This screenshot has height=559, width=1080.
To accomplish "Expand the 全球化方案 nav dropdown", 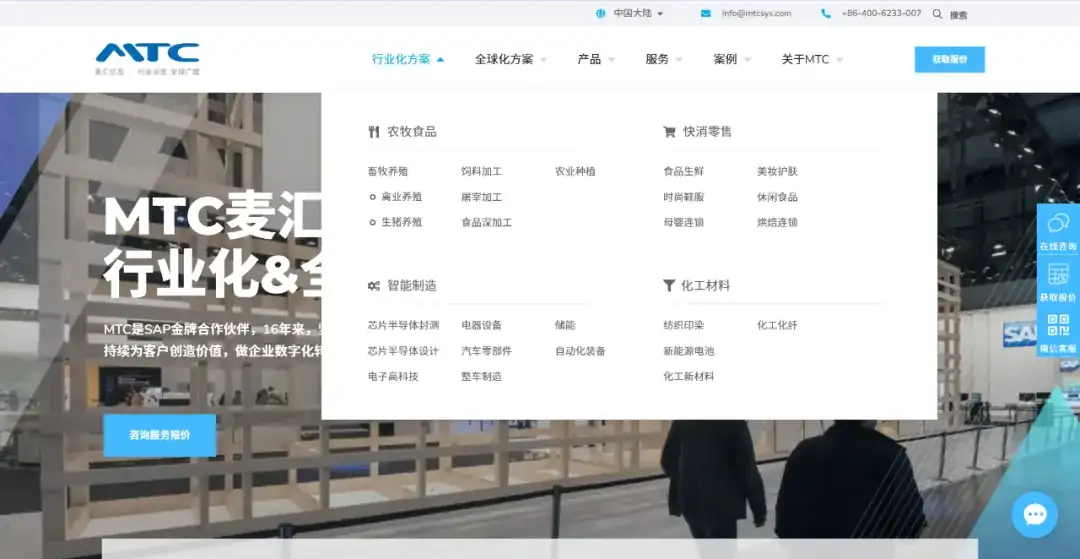I will click(510, 59).
